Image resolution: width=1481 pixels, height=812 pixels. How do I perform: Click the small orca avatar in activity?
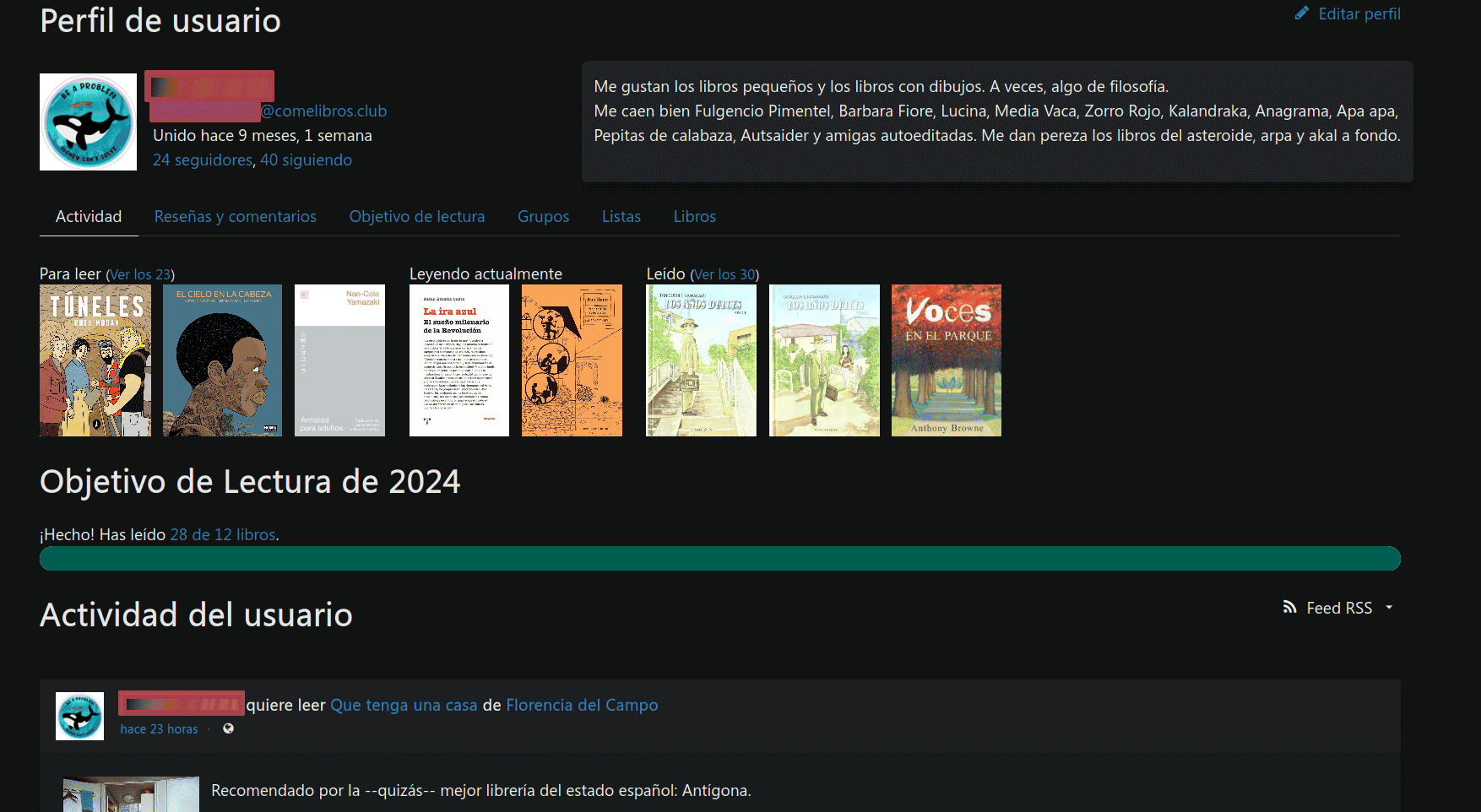(79, 716)
